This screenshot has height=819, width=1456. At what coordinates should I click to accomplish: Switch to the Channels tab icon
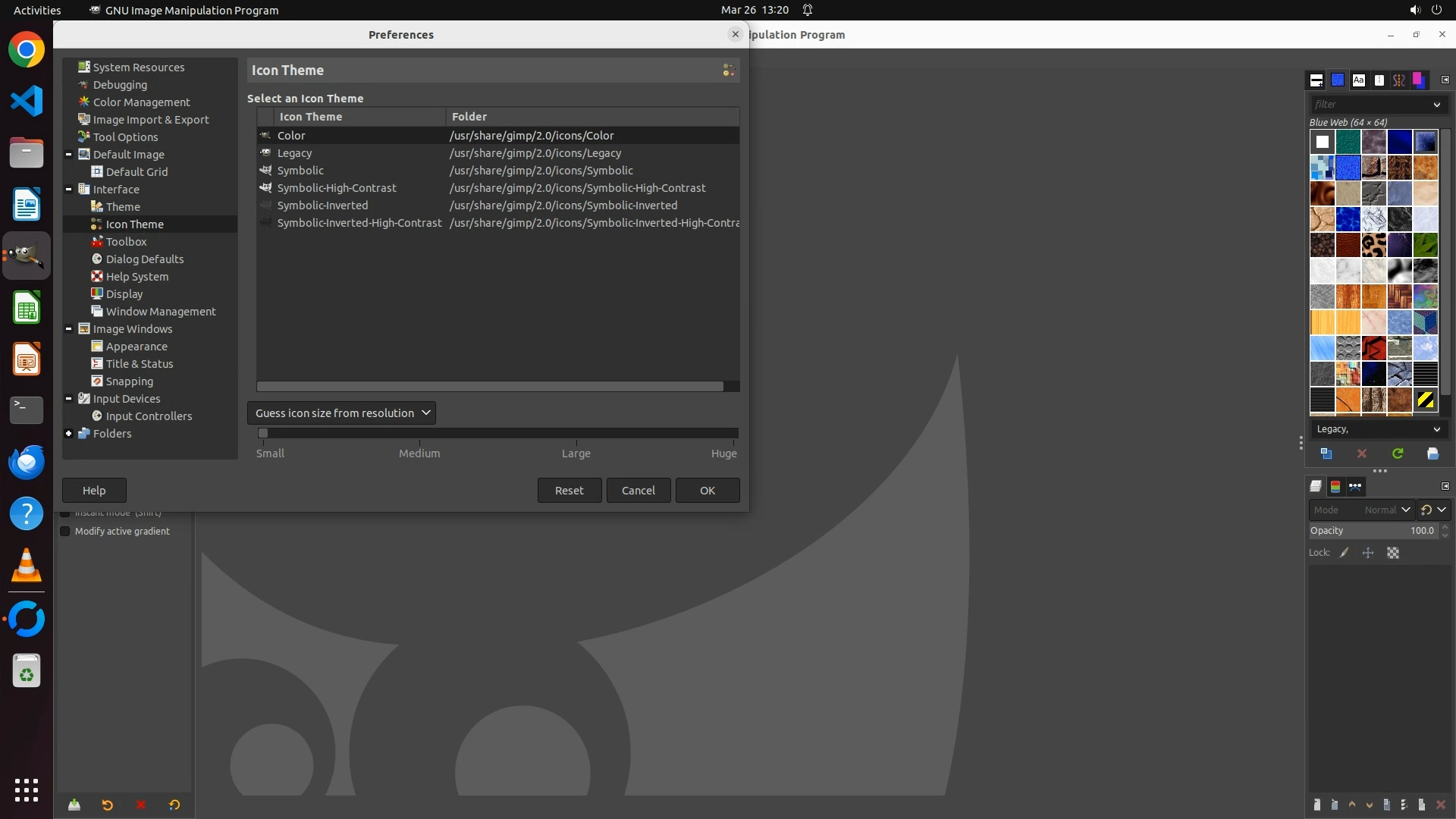(1335, 487)
